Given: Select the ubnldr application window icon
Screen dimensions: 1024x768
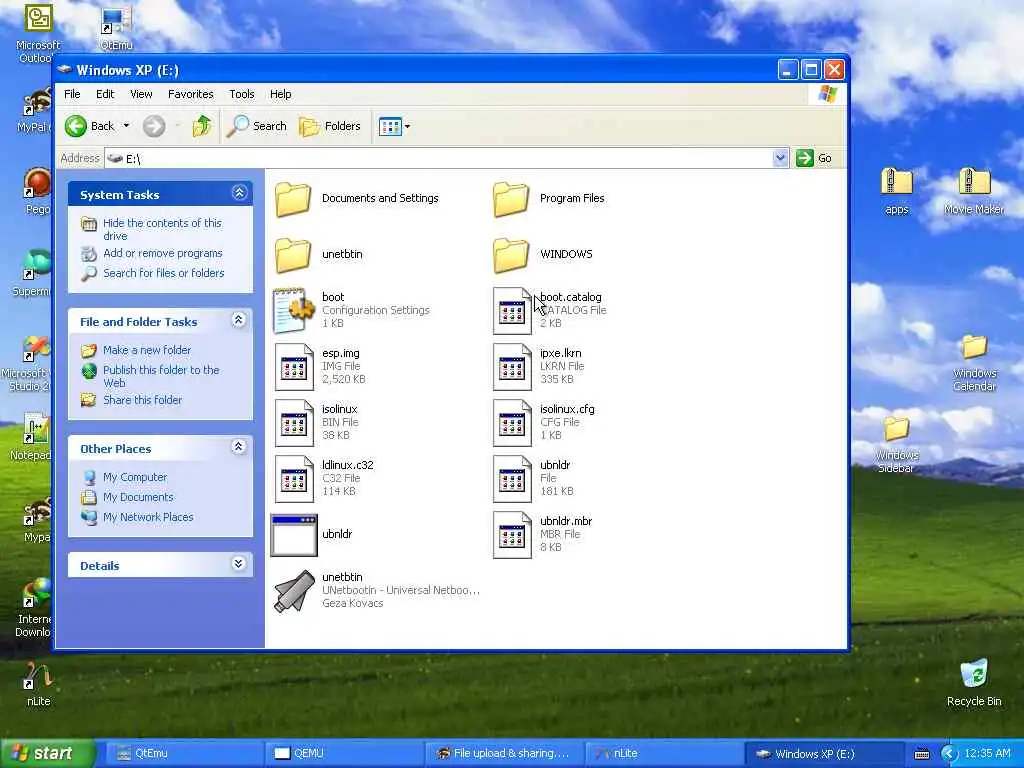Looking at the screenshot, I should coord(294,536).
